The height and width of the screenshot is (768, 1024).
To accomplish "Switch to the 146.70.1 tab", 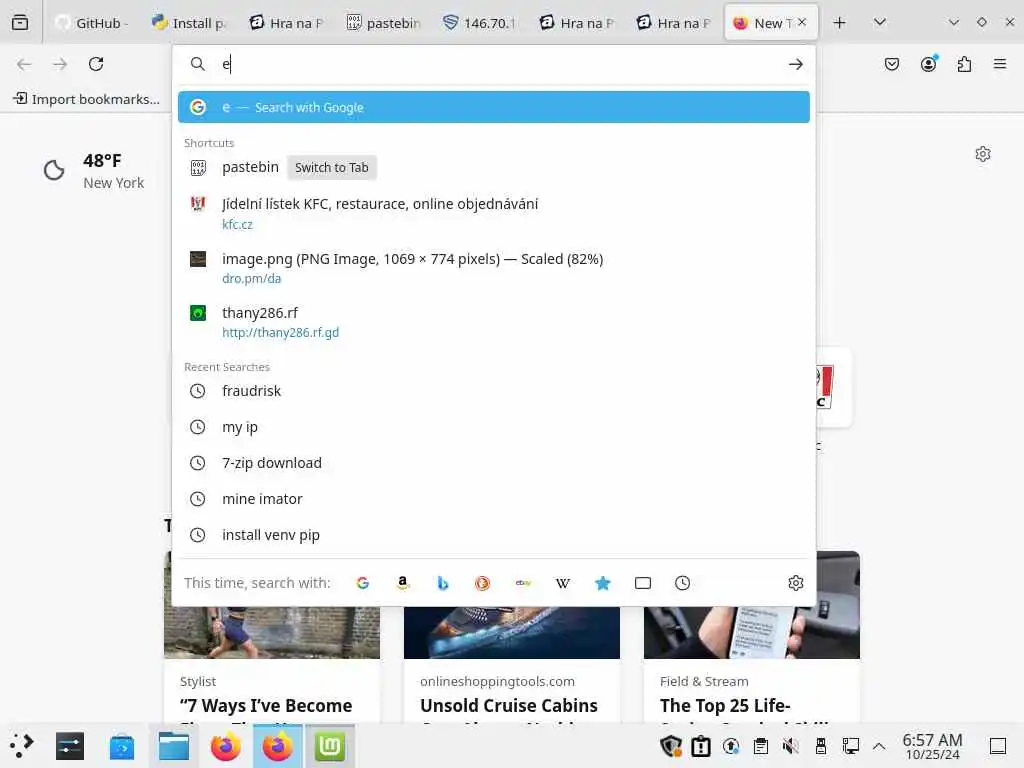I will pos(480,23).
